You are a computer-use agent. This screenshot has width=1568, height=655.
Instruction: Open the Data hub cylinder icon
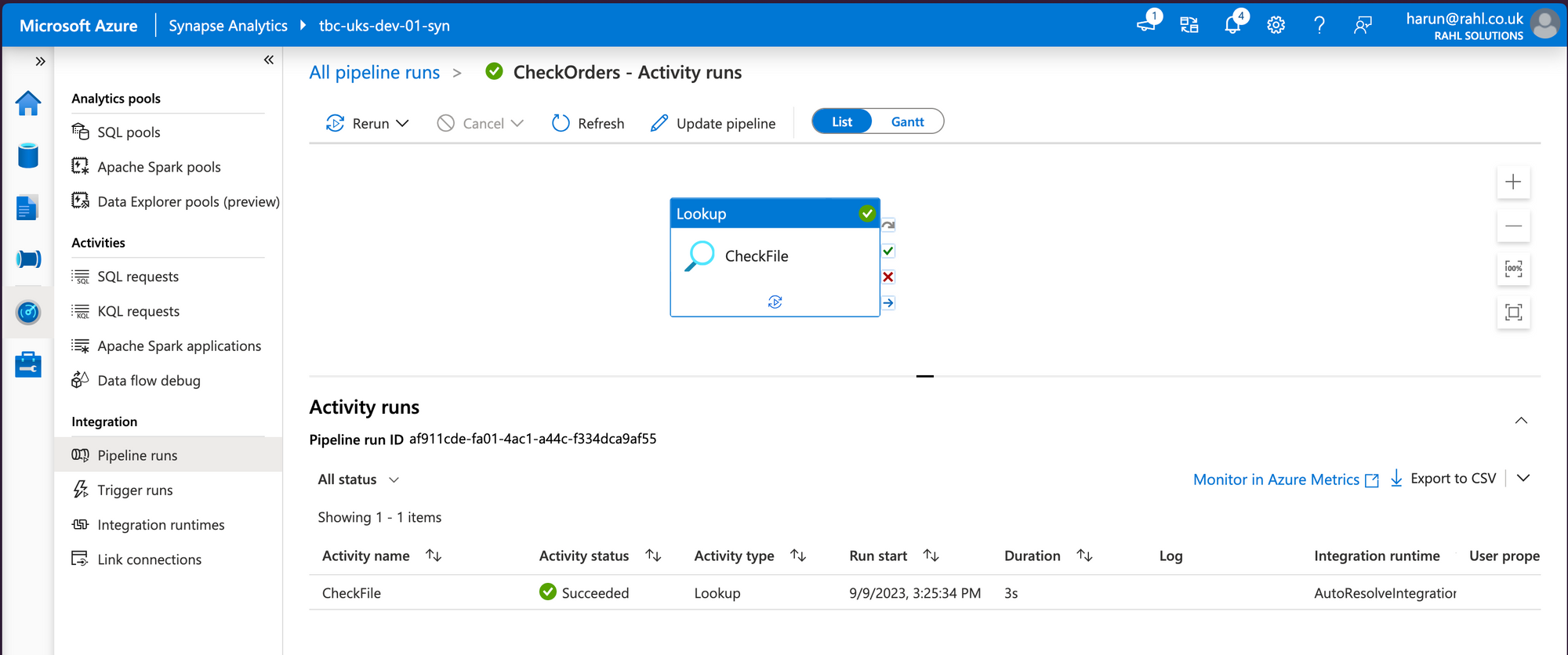click(x=28, y=155)
